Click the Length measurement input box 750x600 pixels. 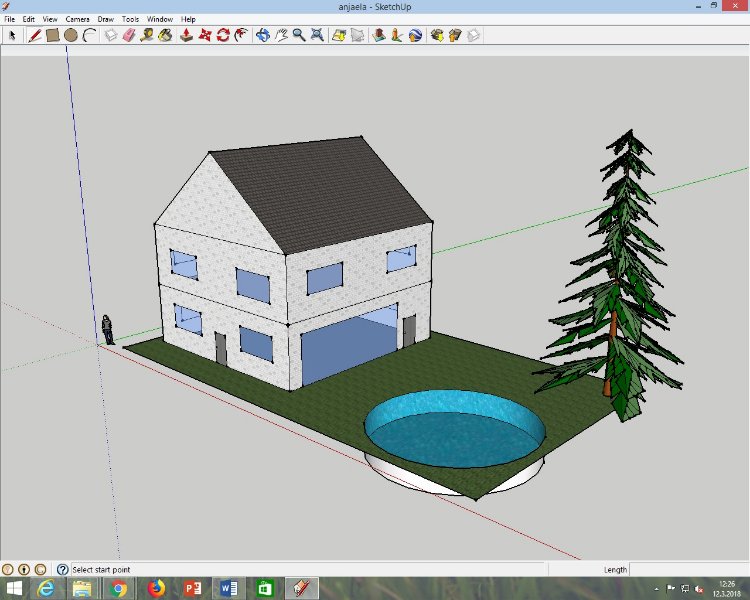pos(690,569)
